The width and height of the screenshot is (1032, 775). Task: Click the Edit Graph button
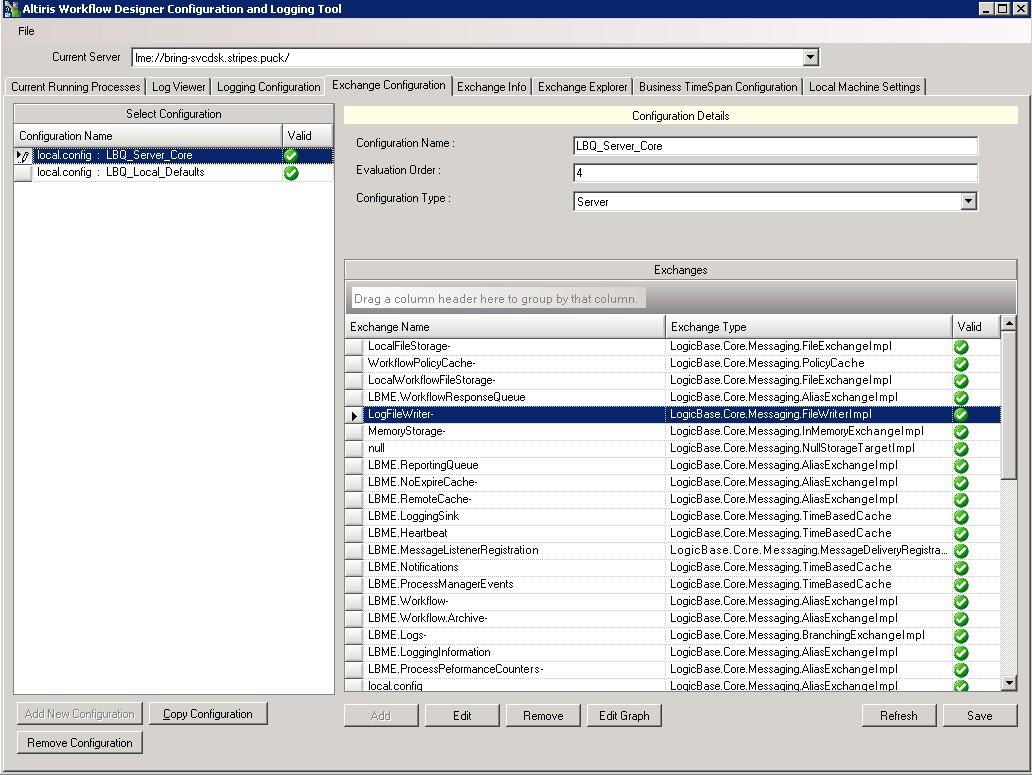pos(624,716)
